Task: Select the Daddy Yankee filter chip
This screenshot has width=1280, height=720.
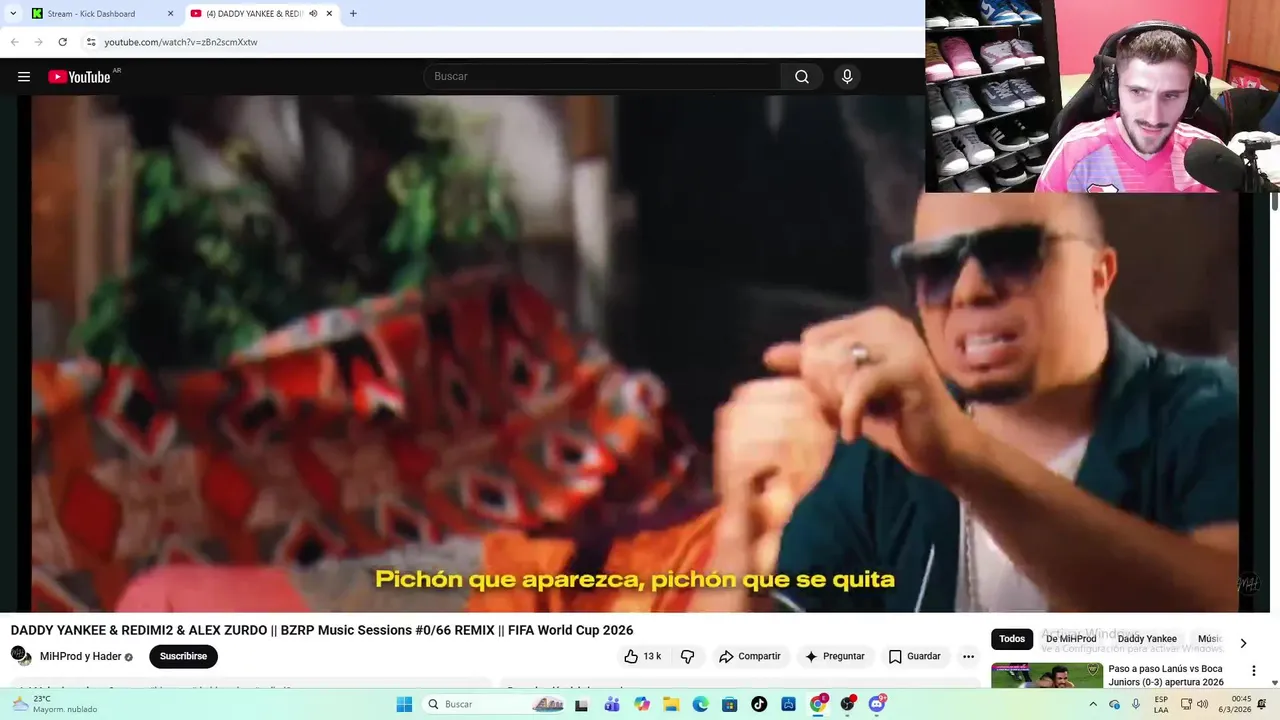Action: pyautogui.click(x=1147, y=639)
